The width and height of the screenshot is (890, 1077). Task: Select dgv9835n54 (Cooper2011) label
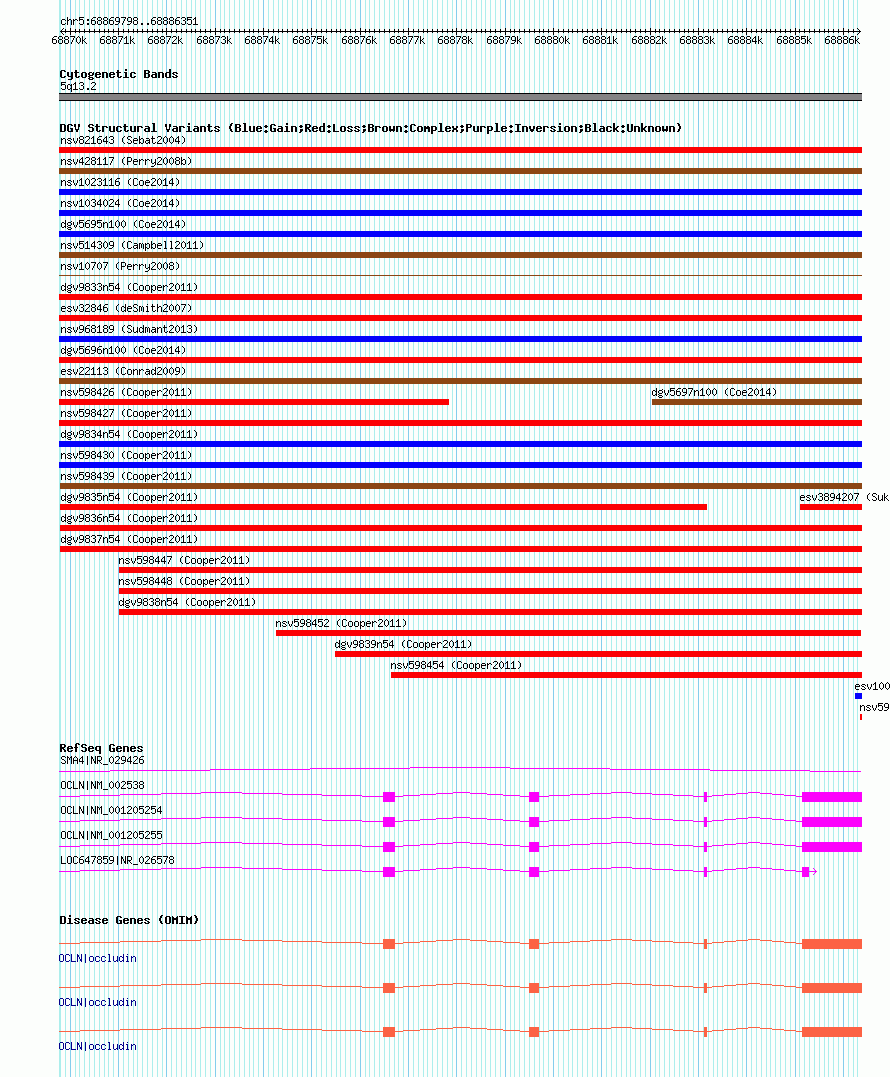(128, 497)
